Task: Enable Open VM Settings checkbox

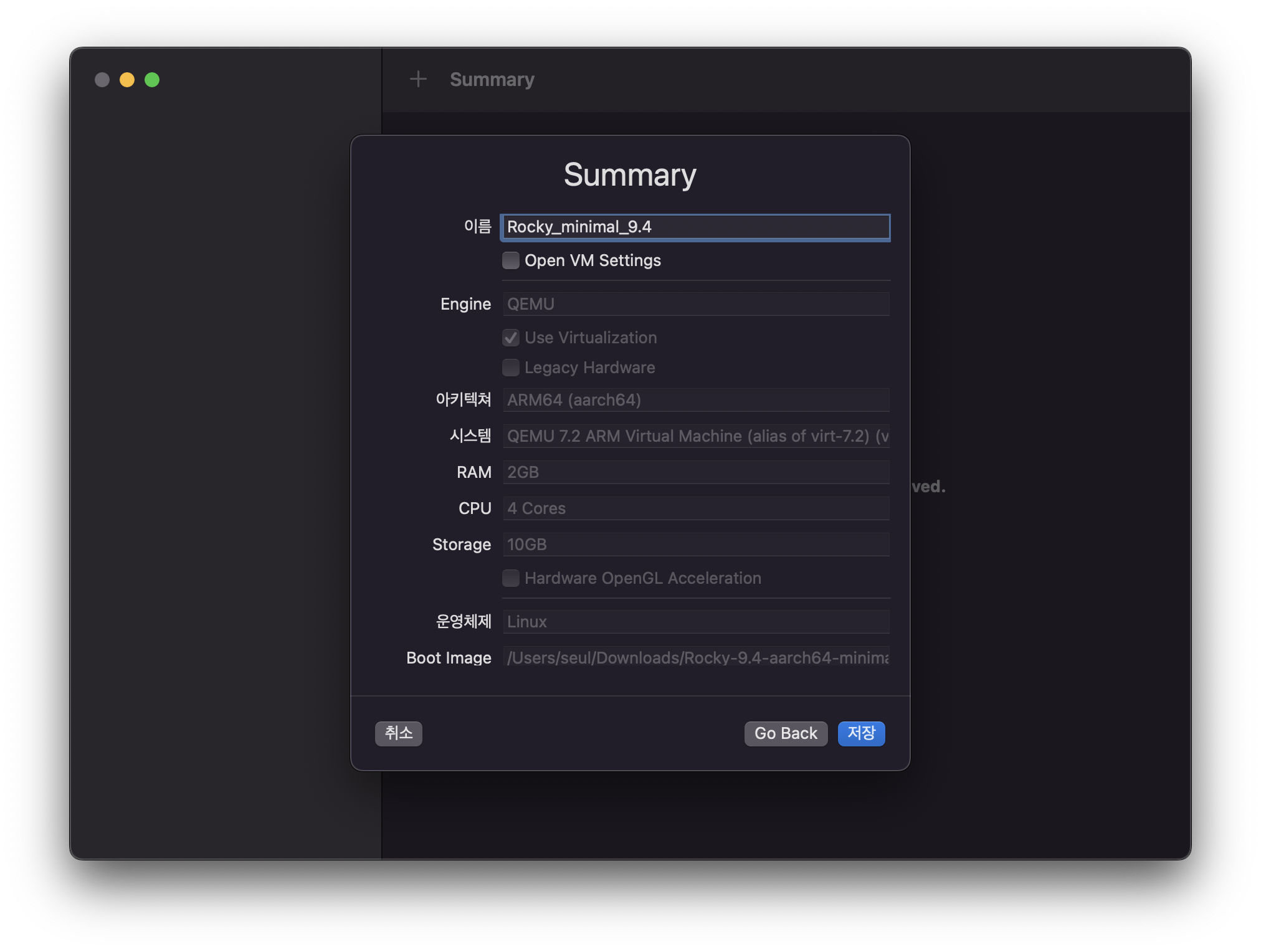Action: coord(511,260)
